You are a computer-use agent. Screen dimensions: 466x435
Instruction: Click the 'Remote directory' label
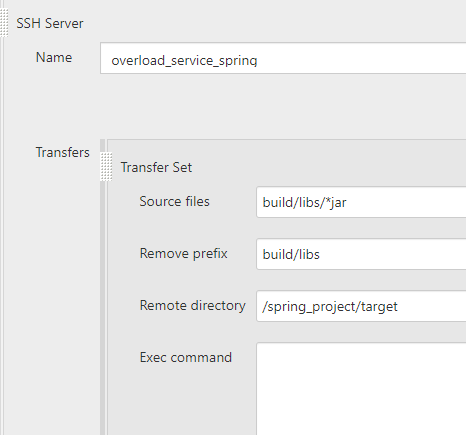pos(192,306)
